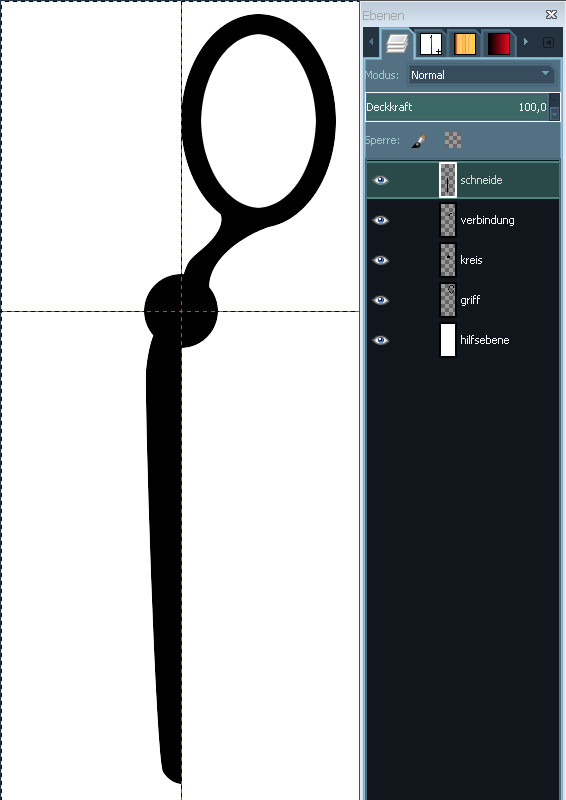Select the kreis layer thumbnail
Image resolution: width=566 pixels, height=800 pixels.
pyautogui.click(x=448, y=260)
